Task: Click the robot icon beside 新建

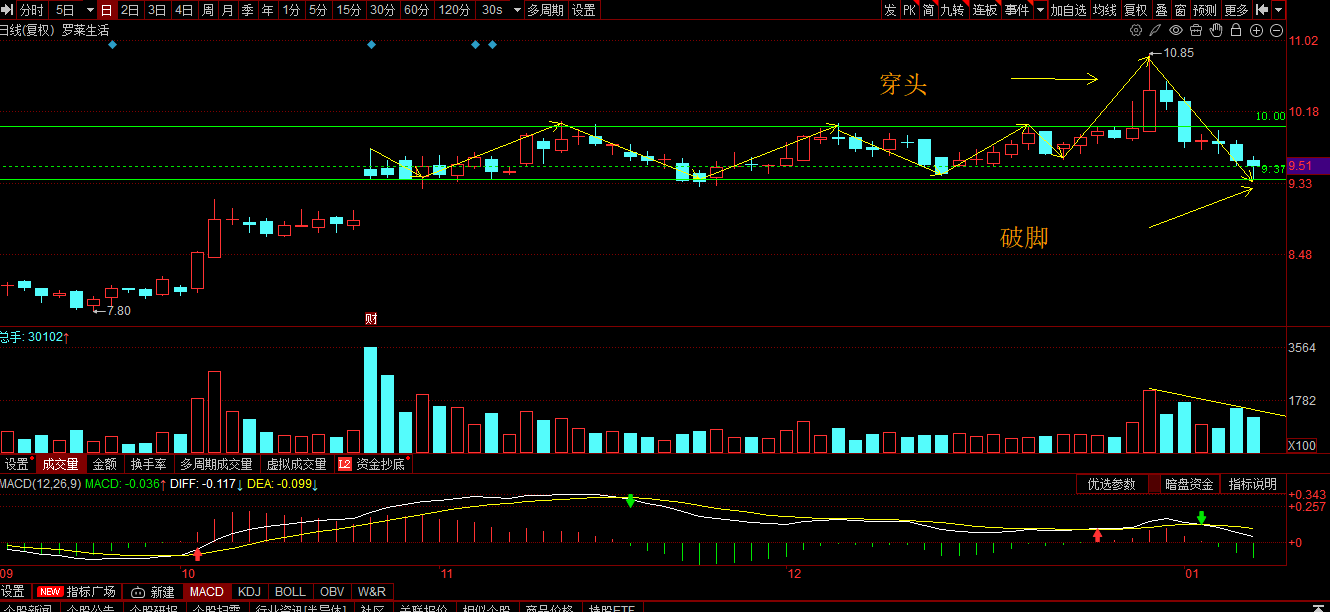Action: click(137, 592)
